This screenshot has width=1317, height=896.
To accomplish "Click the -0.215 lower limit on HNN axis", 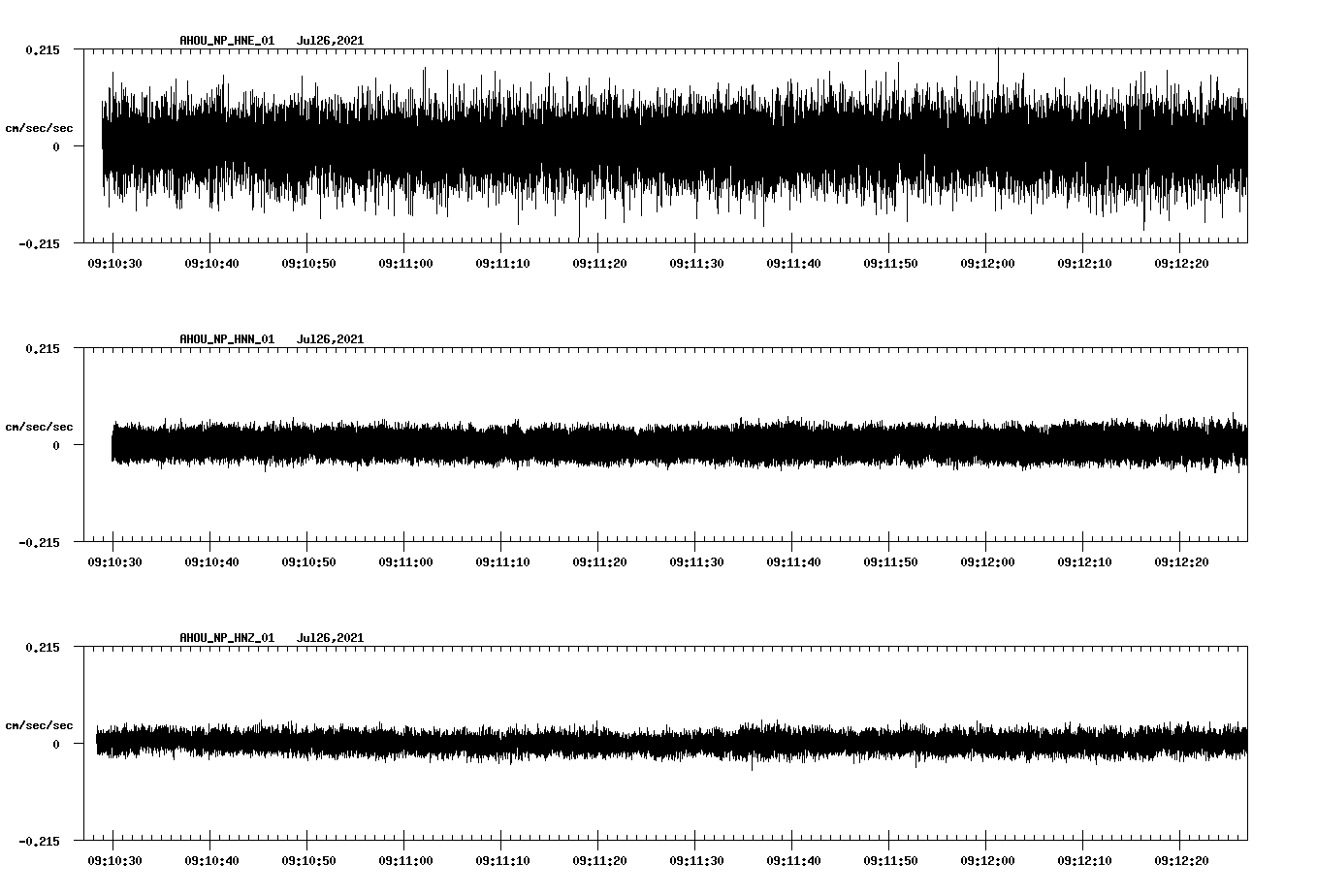I will click(39, 543).
